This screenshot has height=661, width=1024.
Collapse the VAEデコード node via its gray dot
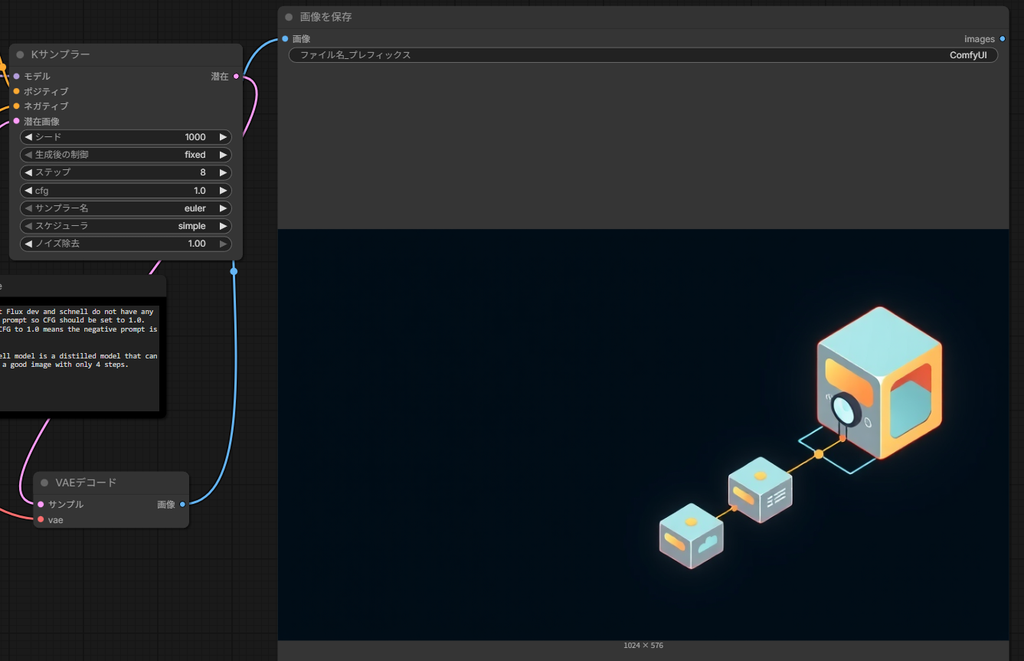click(x=44, y=483)
